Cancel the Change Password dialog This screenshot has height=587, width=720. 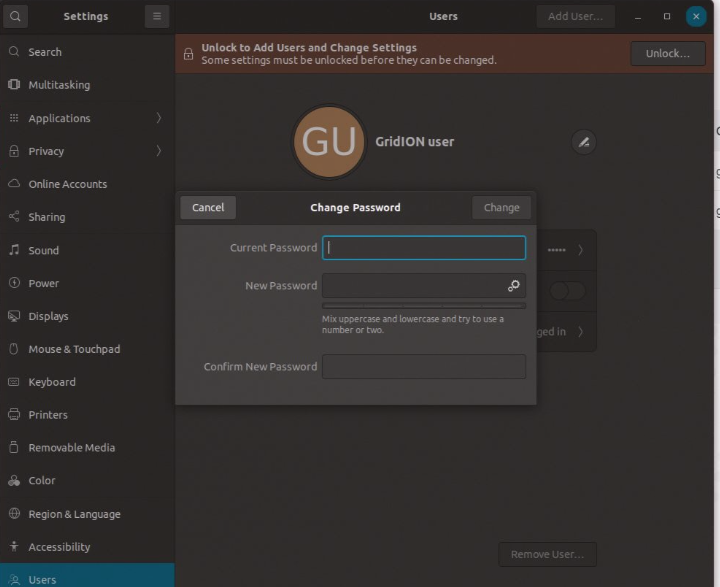208,208
